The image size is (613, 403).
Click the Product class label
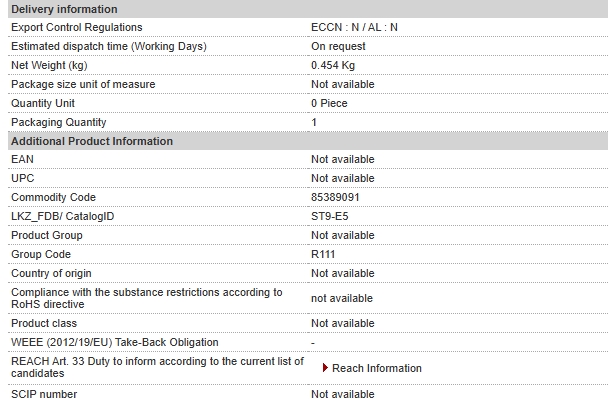click(44, 323)
